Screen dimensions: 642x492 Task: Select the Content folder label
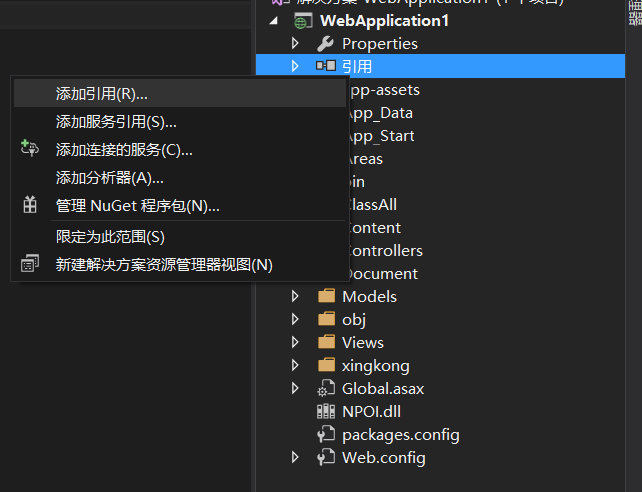tap(374, 228)
